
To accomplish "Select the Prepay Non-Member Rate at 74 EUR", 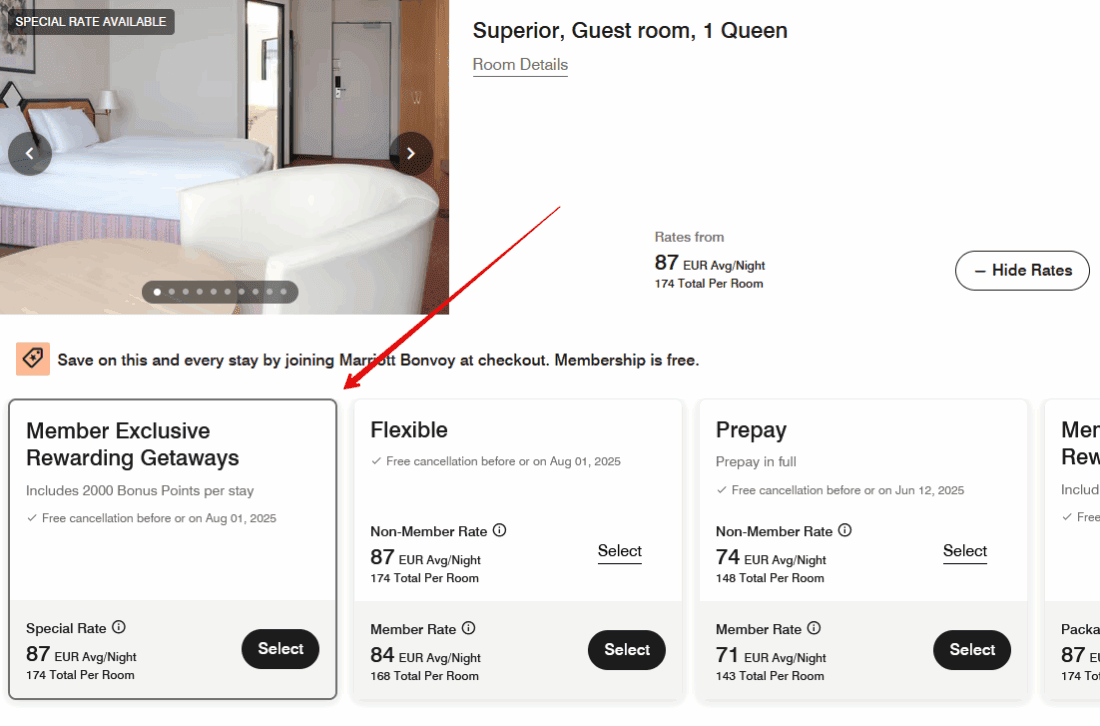I will pyautogui.click(x=965, y=551).
